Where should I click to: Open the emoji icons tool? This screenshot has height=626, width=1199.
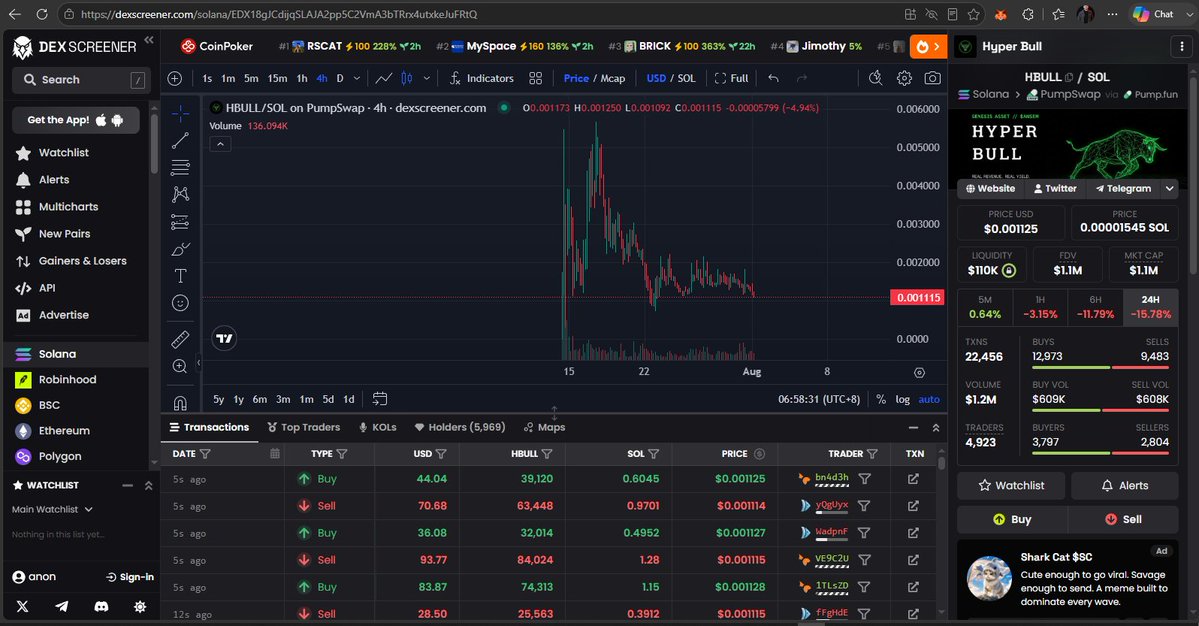pos(180,303)
